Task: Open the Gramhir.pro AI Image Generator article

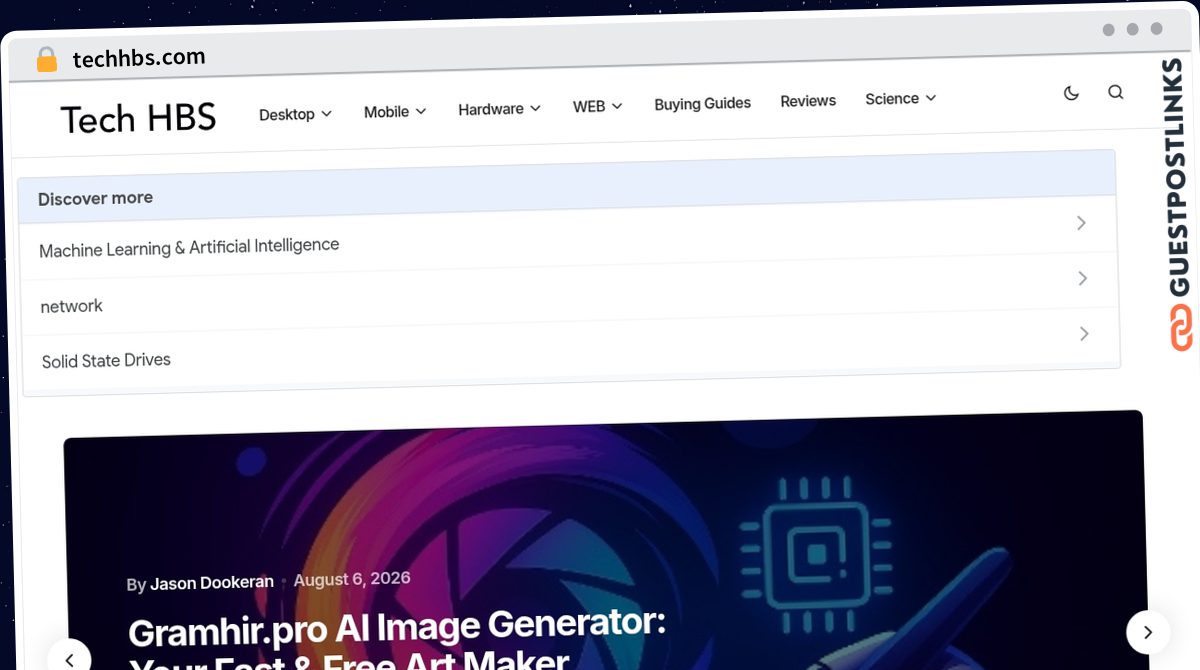Action: tap(397, 642)
